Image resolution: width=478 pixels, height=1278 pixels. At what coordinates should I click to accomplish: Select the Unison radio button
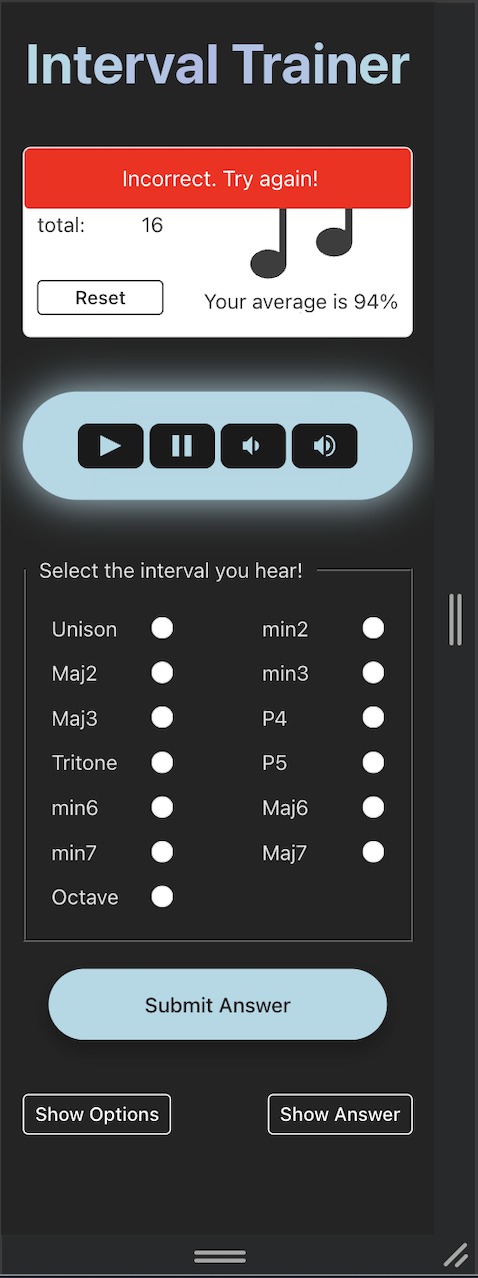pos(162,628)
